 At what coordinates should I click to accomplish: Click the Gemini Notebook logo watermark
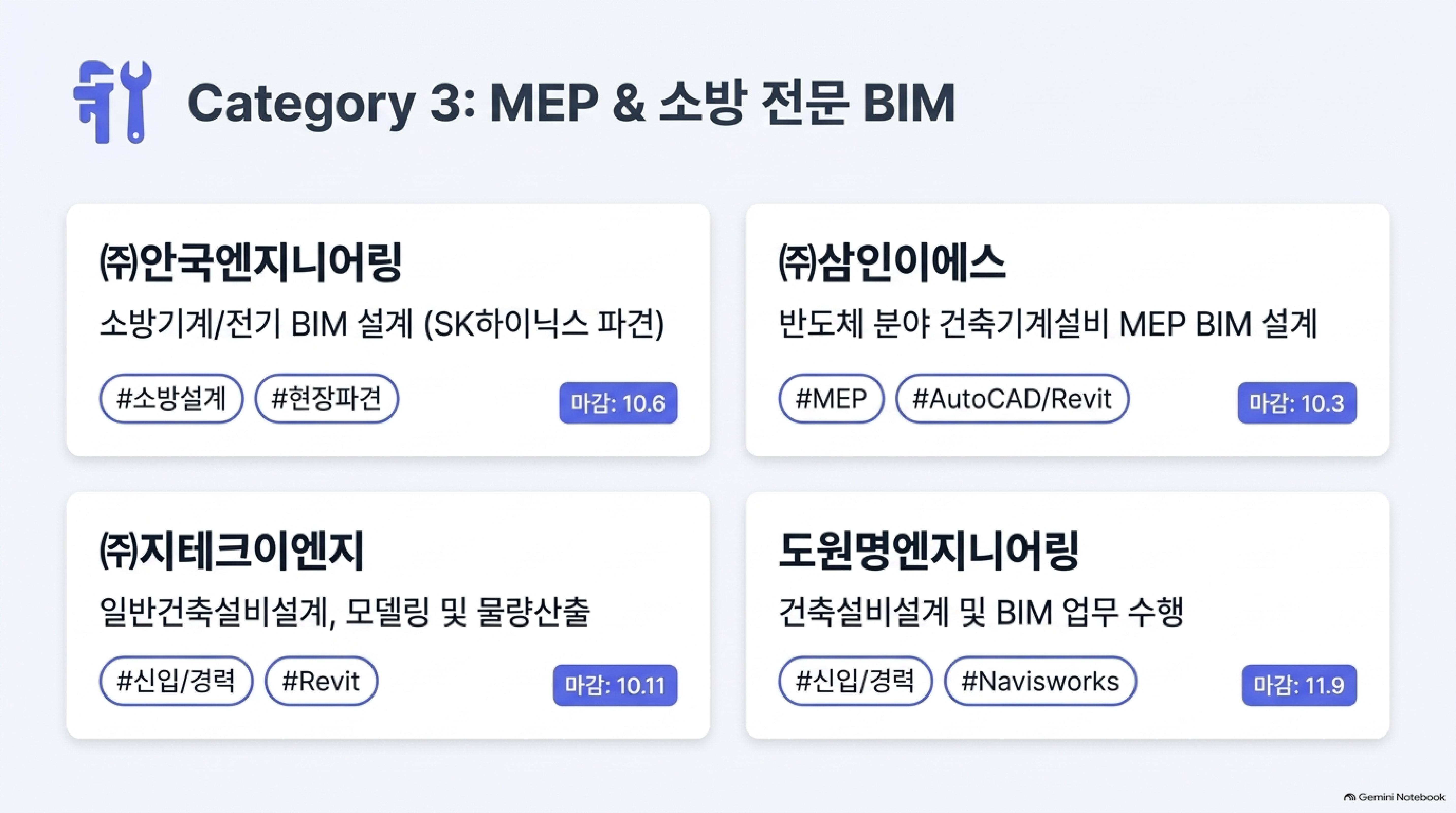(x=1394, y=797)
